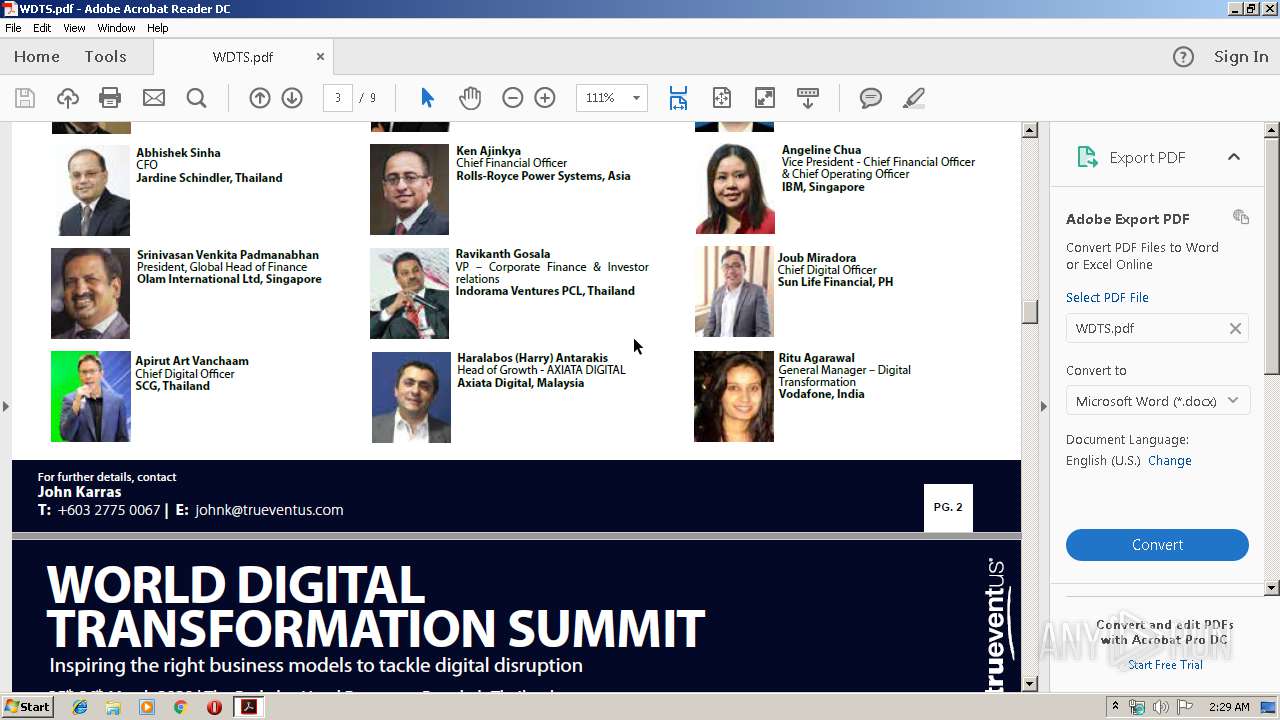
Task: Open the File menu
Action: point(13,28)
